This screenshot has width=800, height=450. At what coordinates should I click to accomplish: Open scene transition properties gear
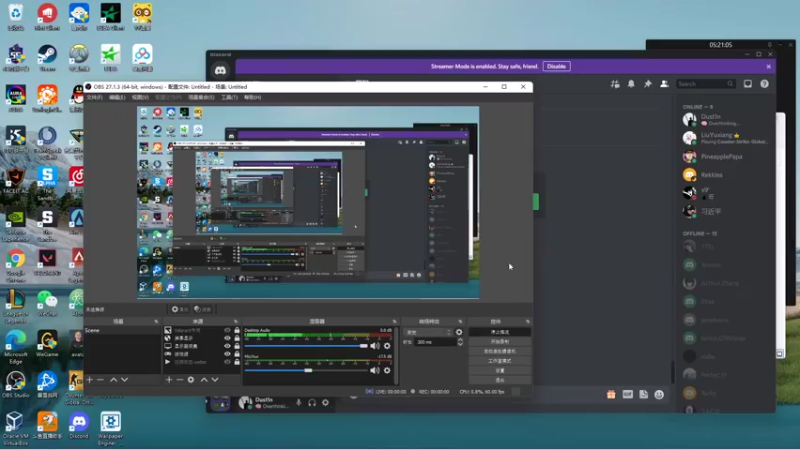(459, 332)
